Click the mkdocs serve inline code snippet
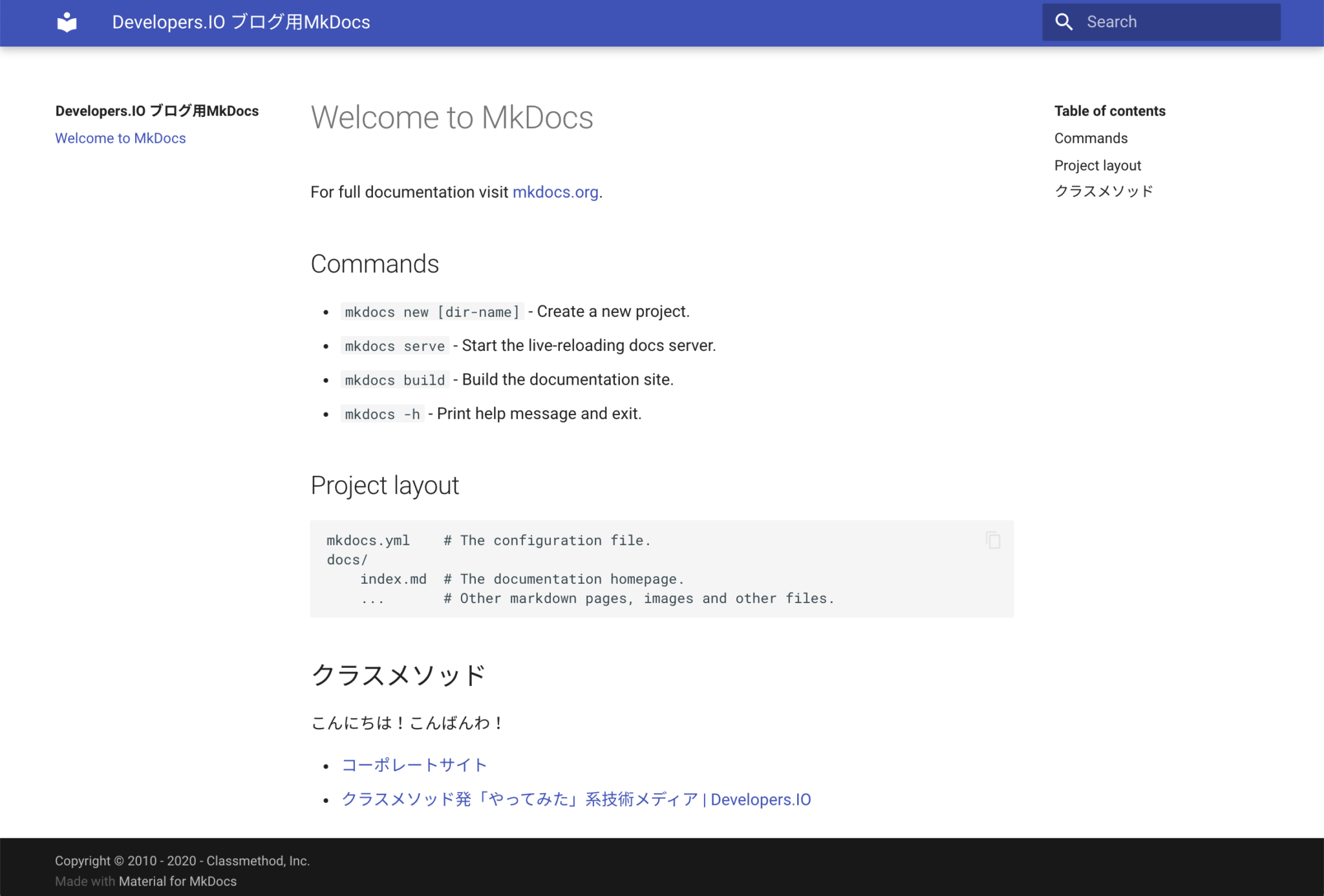Image resolution: width=1324 pixels, height=896 pixels. pyautogui.click(x=394, y=345)
